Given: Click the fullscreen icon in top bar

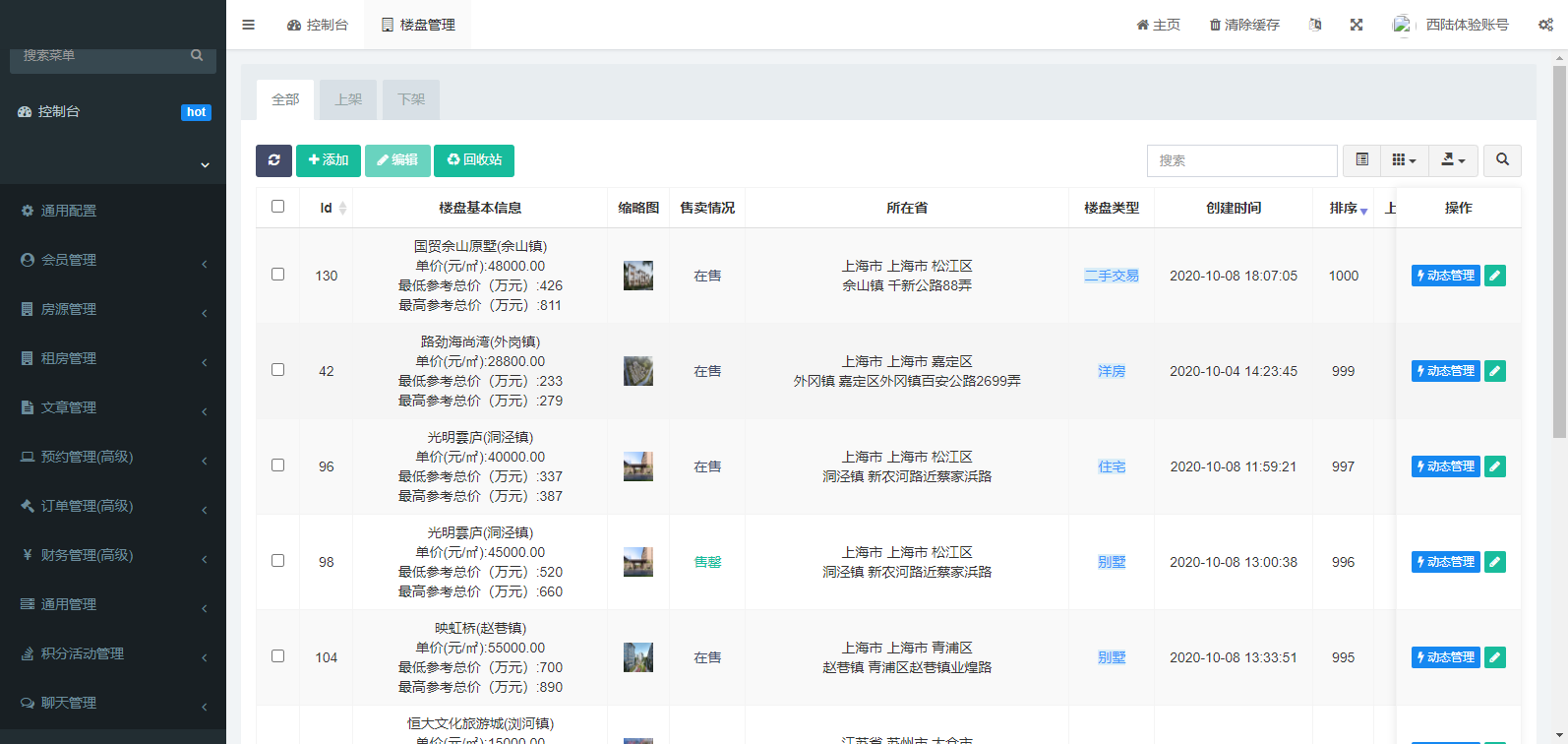Looking at the screenshot, I should coord(1357,25).
